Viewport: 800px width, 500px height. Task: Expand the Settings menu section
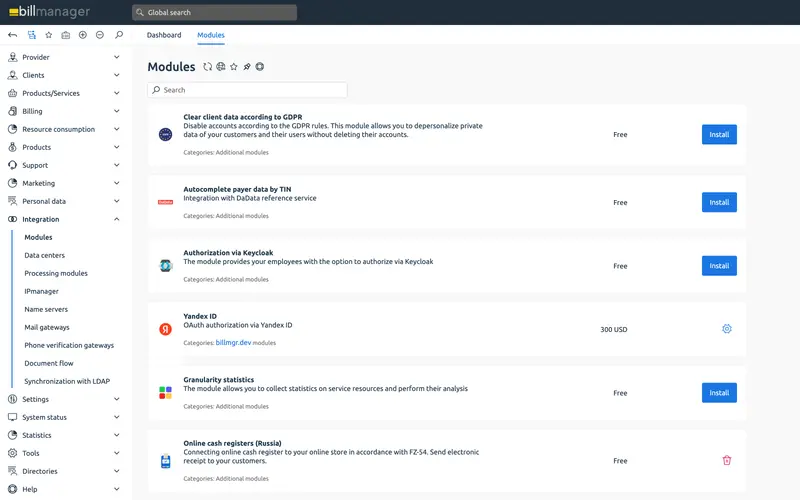[x=64, y=399]
